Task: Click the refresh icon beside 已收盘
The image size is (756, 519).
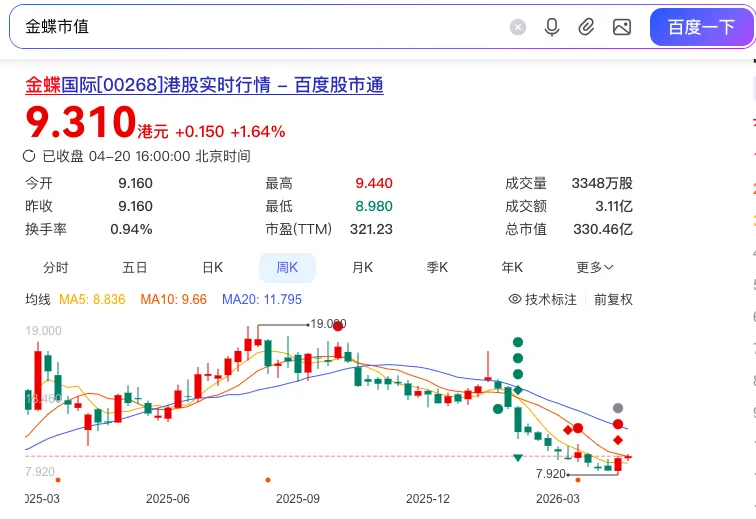Action: pyautogui.click(x=29, y=156)
